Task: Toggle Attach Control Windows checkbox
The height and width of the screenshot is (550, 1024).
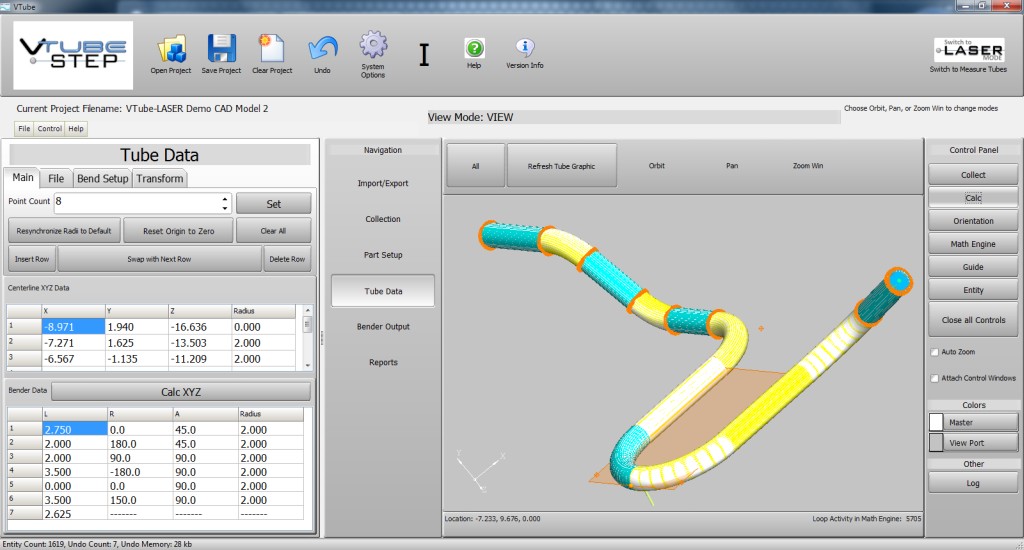Action: click(934, 378)
